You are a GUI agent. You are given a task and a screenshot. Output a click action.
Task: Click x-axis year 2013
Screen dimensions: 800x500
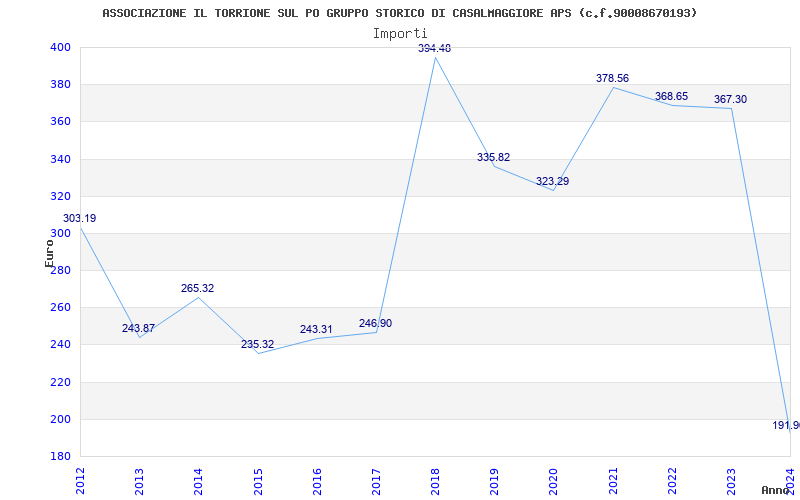(x=139, y=481)
